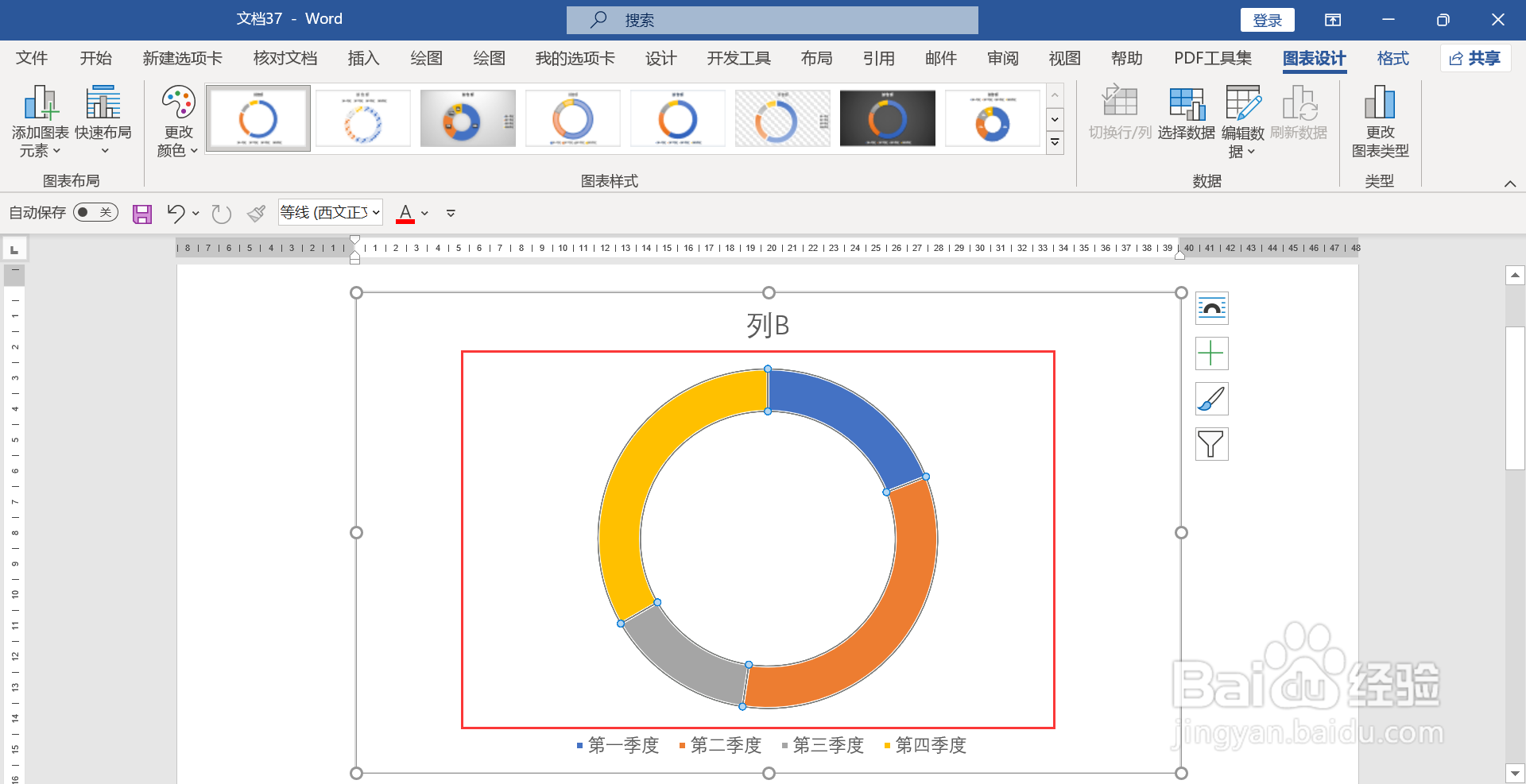Image resolution: width=1526 pixels, height=784 pixels.
Task: Click the 第三季度 legend entry
Action: [x=823, y=745]
